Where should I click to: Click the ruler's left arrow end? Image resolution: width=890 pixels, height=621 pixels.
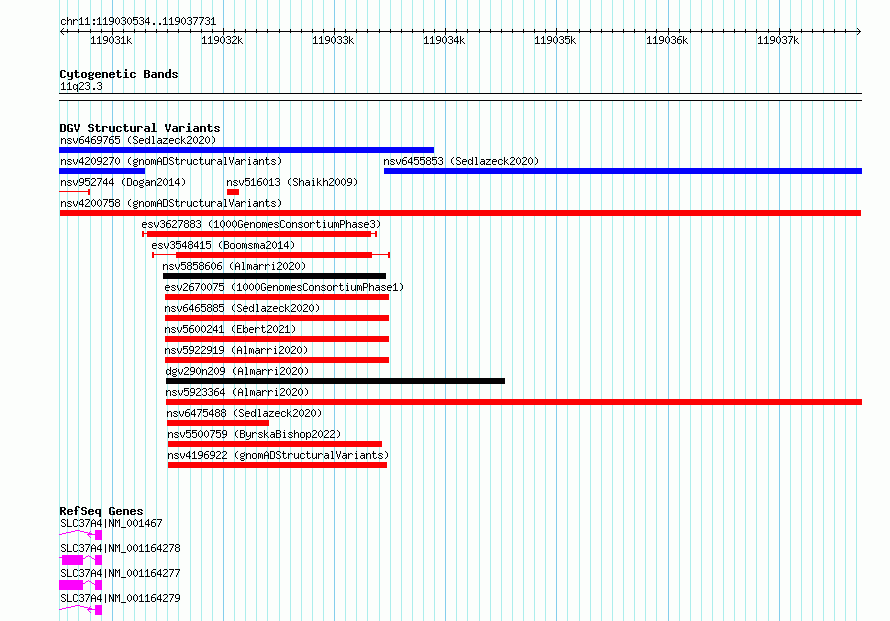pos(62,31)
